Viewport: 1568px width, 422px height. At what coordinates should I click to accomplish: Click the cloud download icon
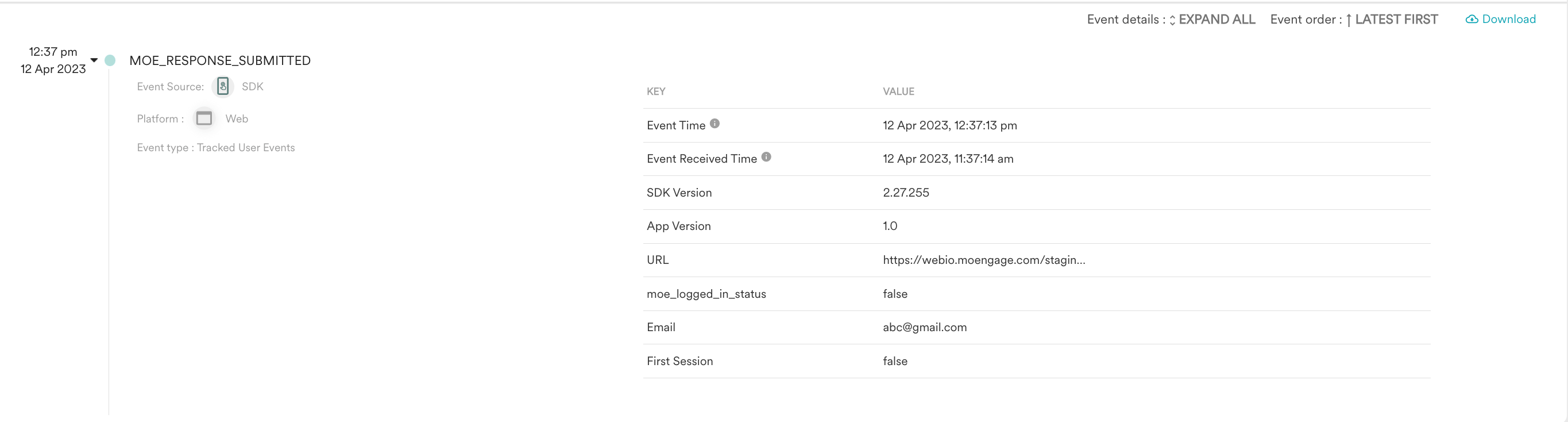tap(1471, 20)
